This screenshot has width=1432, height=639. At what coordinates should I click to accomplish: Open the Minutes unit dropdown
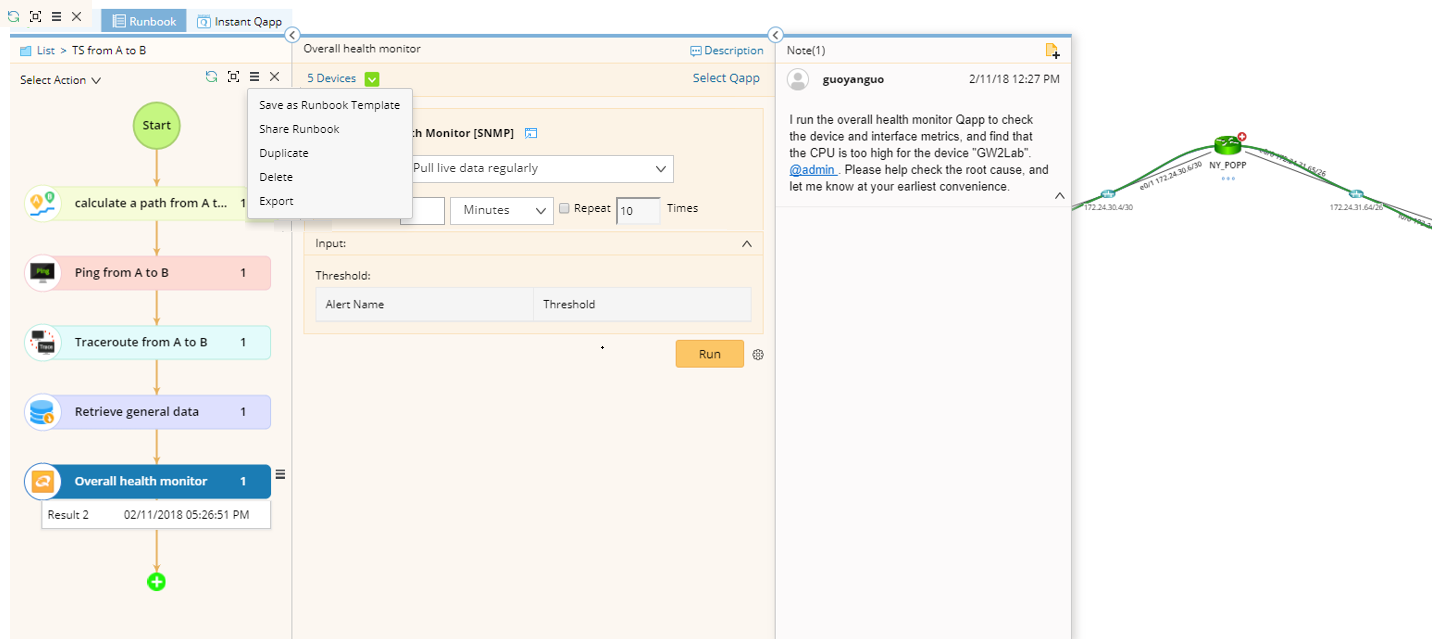click(x=502, y=210)
